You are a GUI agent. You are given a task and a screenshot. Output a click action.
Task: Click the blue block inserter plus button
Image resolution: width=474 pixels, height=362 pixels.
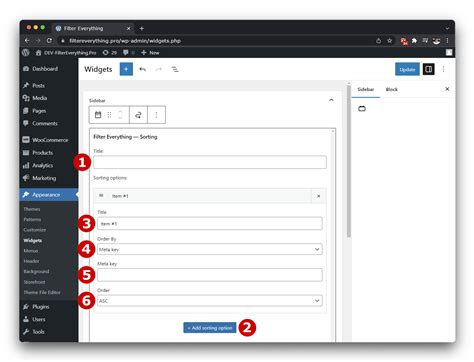pos(126,69)
